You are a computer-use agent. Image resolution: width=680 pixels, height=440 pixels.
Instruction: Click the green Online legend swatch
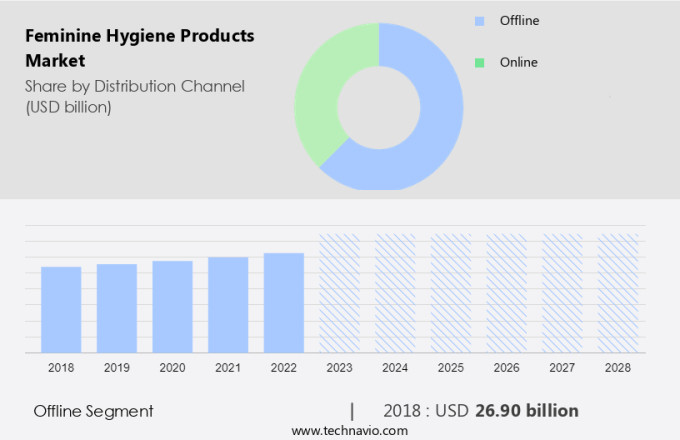click(x=480, y=62)
